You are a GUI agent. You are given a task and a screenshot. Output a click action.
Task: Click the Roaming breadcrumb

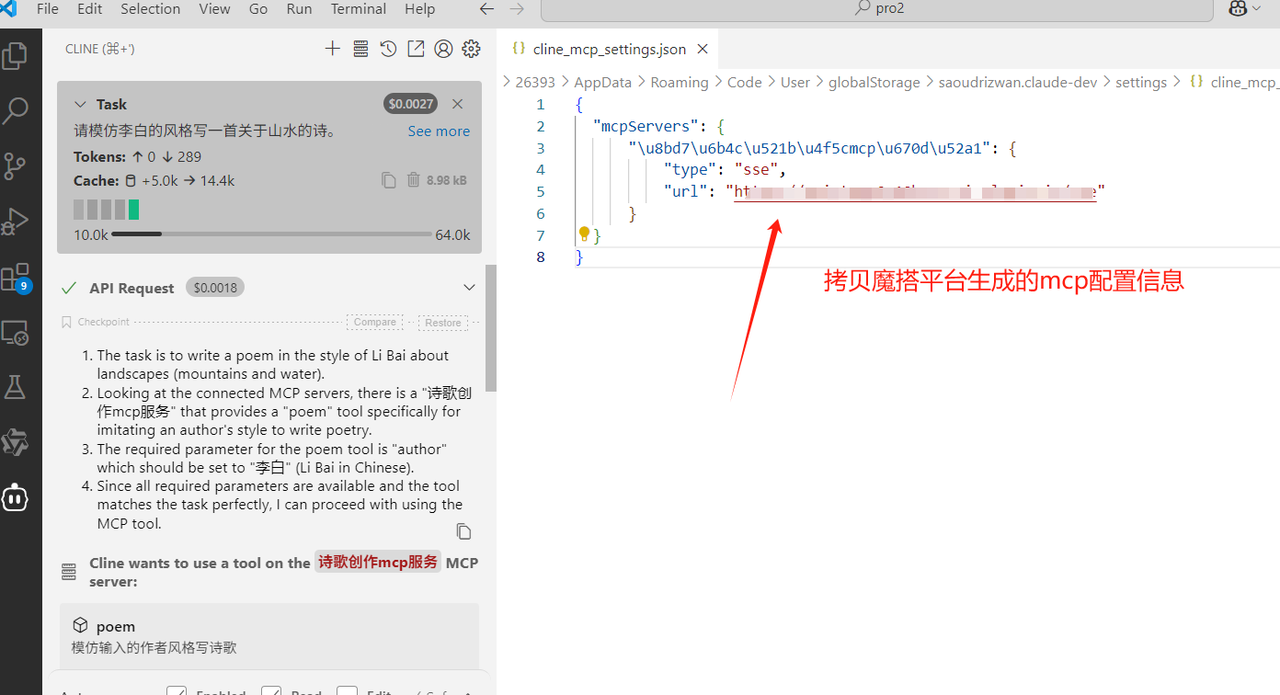click(x=679, y=82)
